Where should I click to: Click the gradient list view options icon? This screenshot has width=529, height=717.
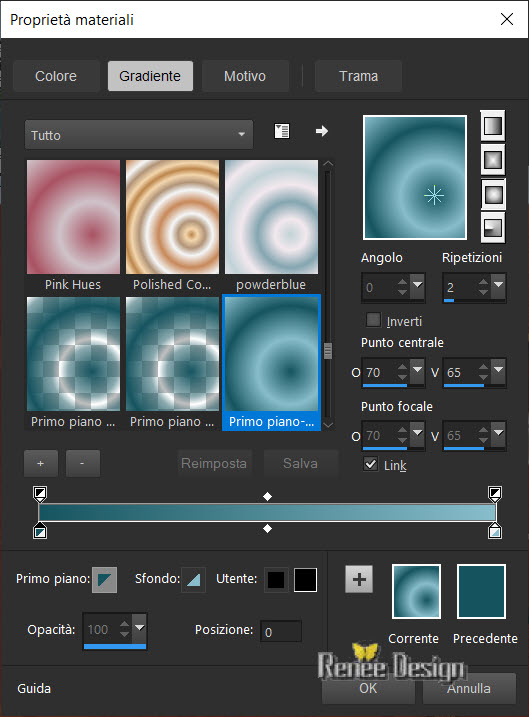(x=282, y=131)
